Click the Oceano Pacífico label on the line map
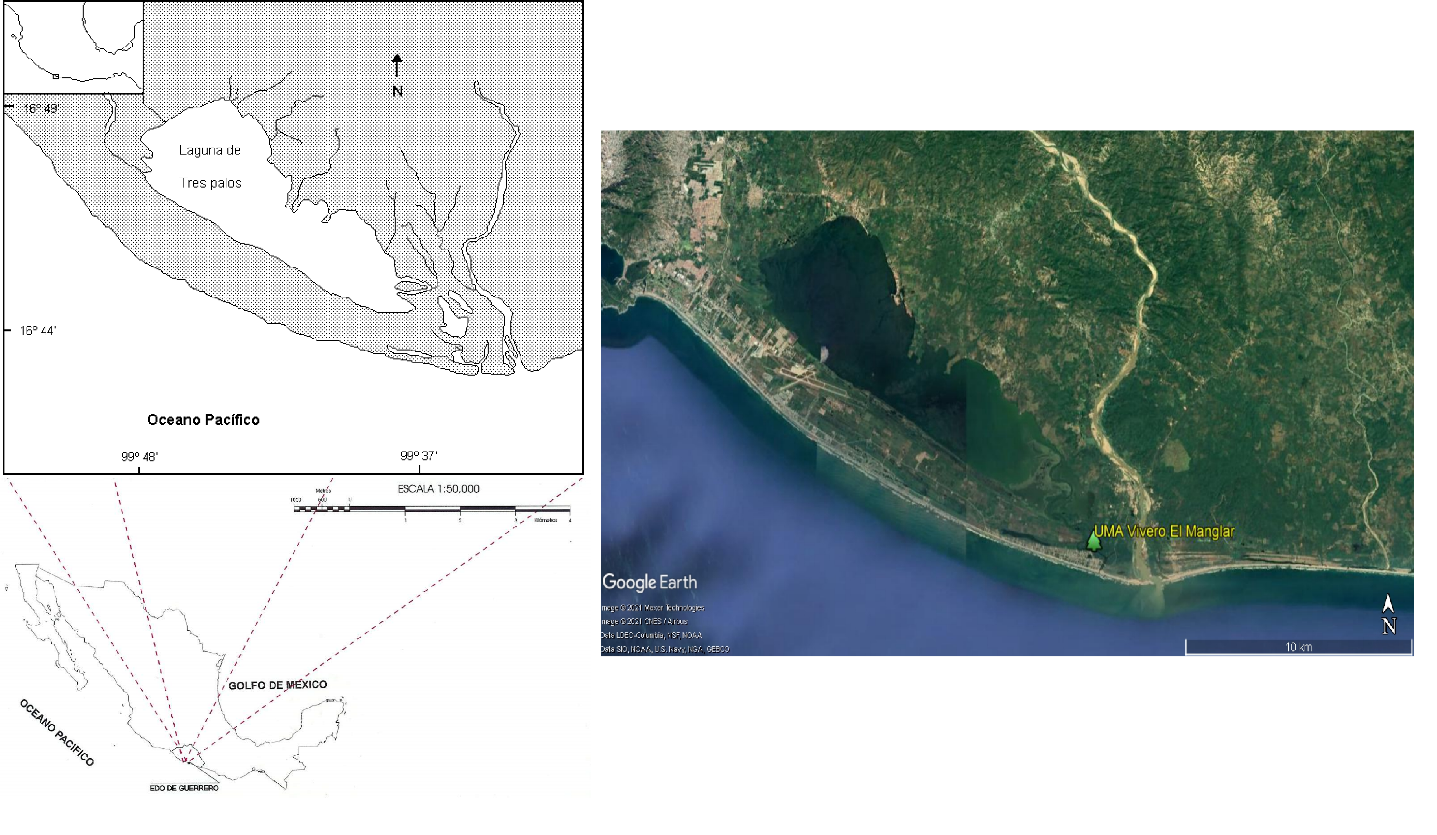The image size is (1437, 835). click(x=203, y=420)
